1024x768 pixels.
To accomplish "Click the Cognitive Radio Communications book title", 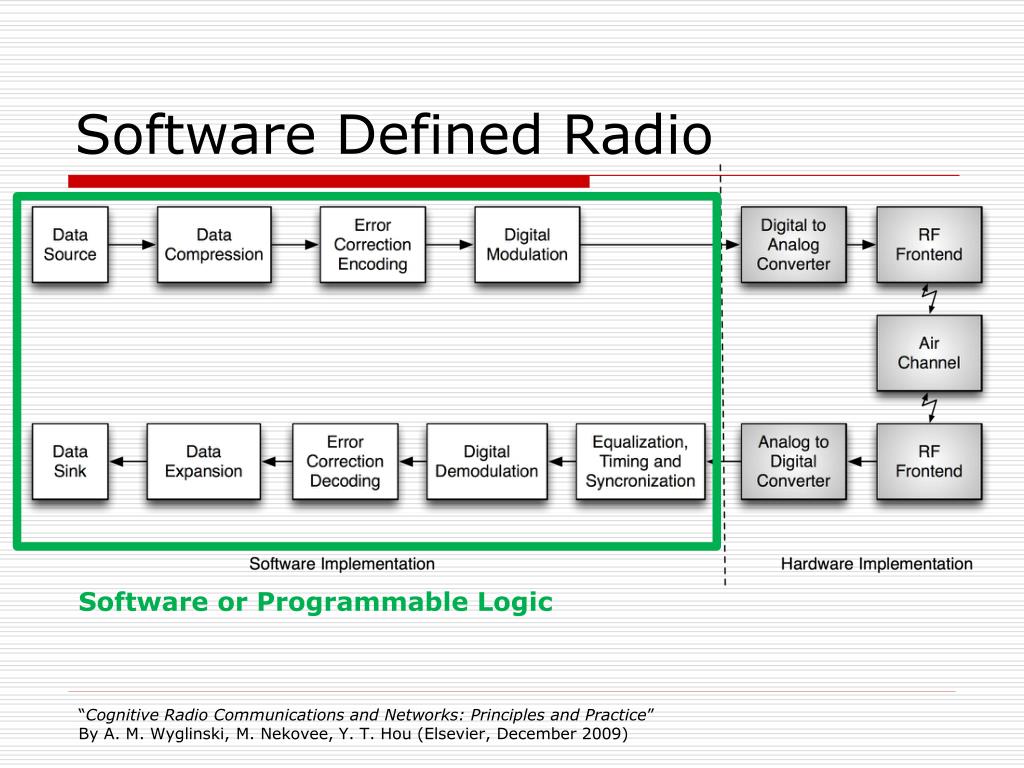I will [x=366, y=715].
